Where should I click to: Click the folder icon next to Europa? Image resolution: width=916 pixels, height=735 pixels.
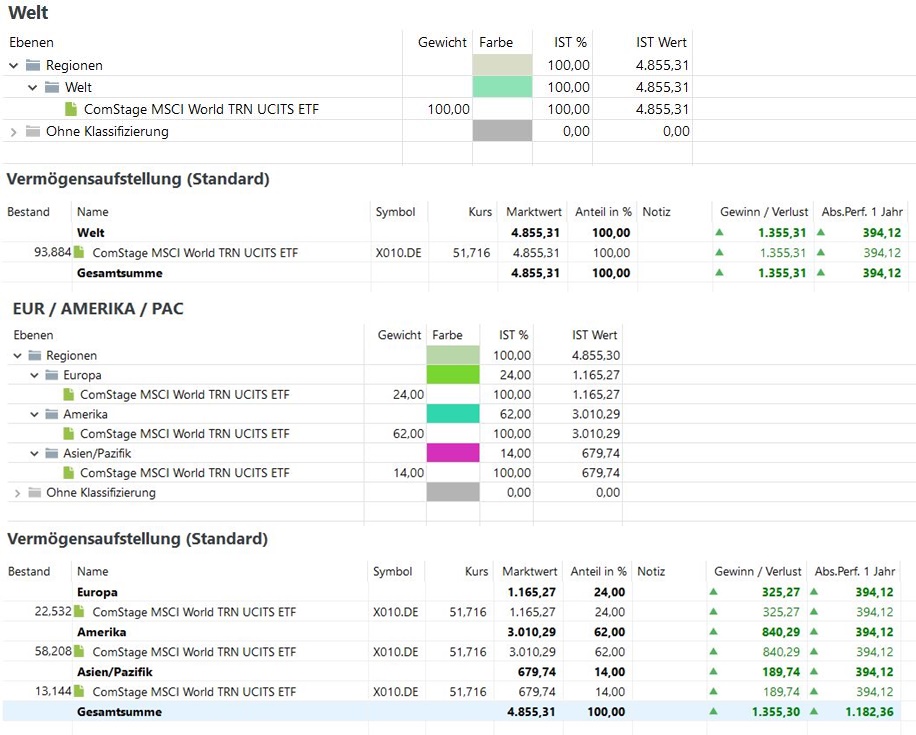(x=52, y=375)
